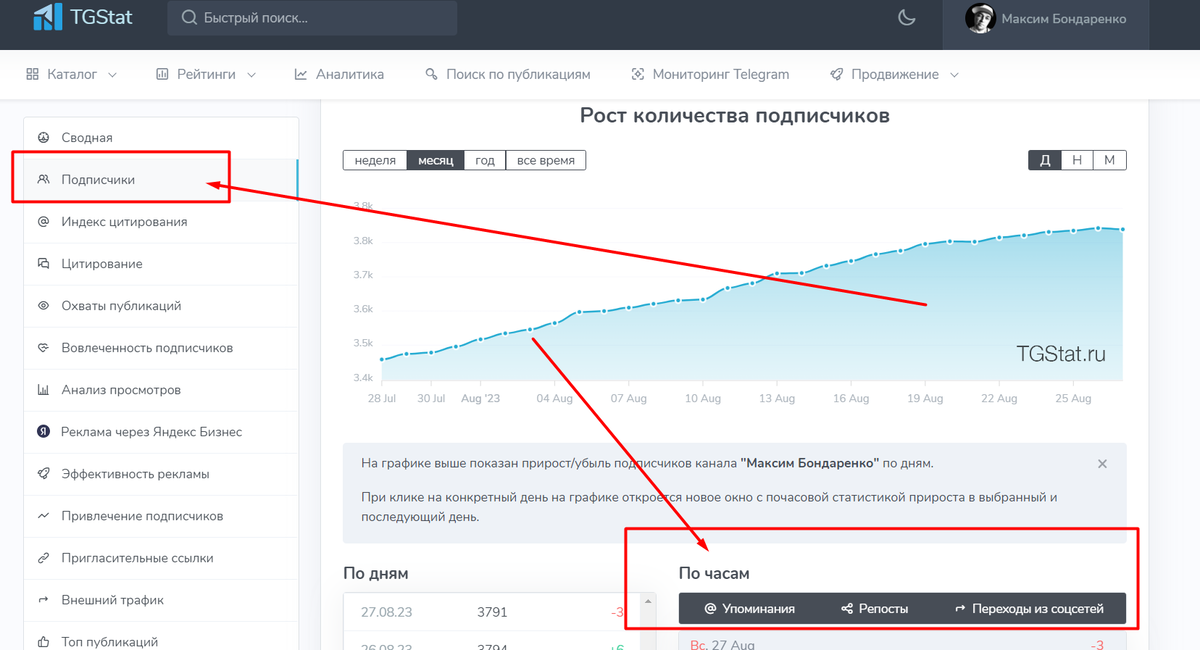Click the По часам section heading
Viewport: 1200px width, 650px height.
(714, 574)
